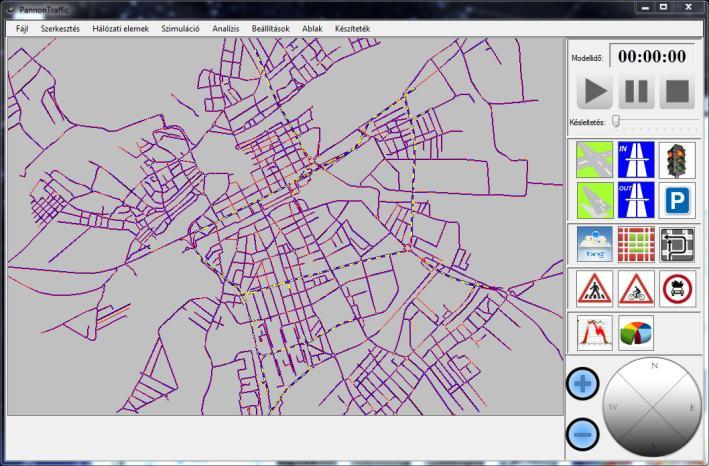Viewport: 709px width, 466px height.
Task: Open the pie chart statistics icon
Action: click(x=636, y=333)
